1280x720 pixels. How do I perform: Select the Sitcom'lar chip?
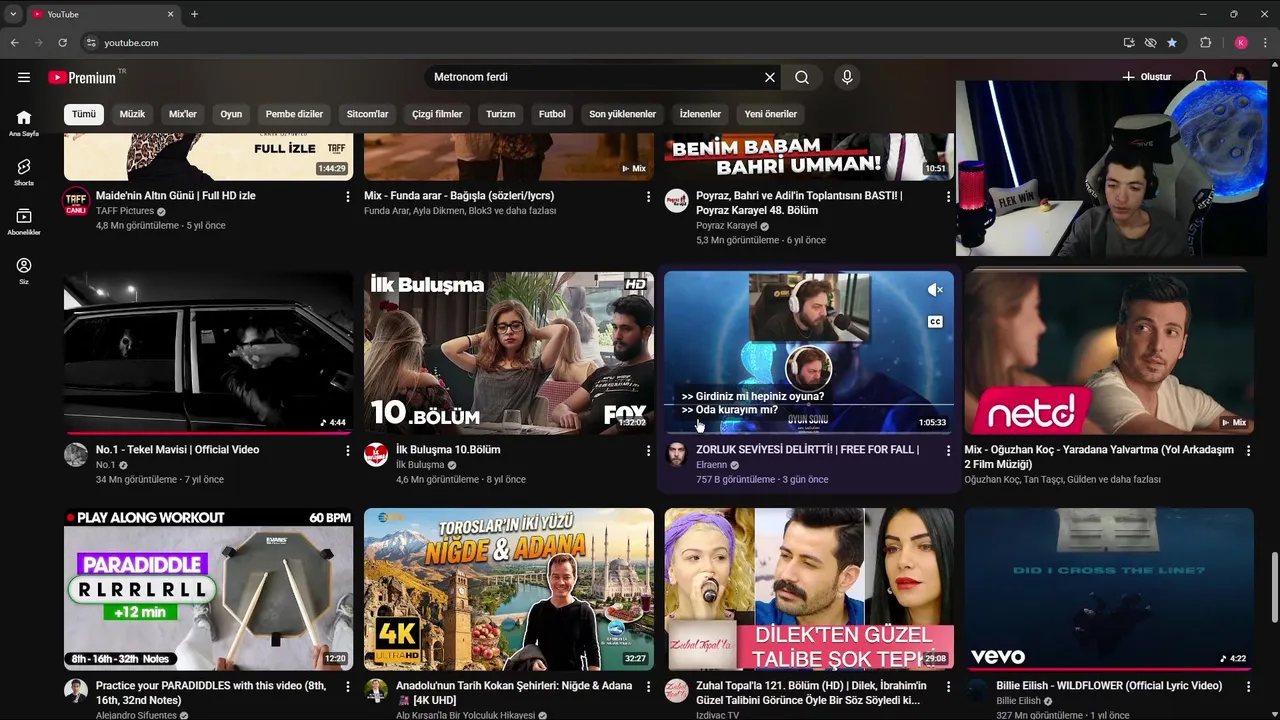367,114
